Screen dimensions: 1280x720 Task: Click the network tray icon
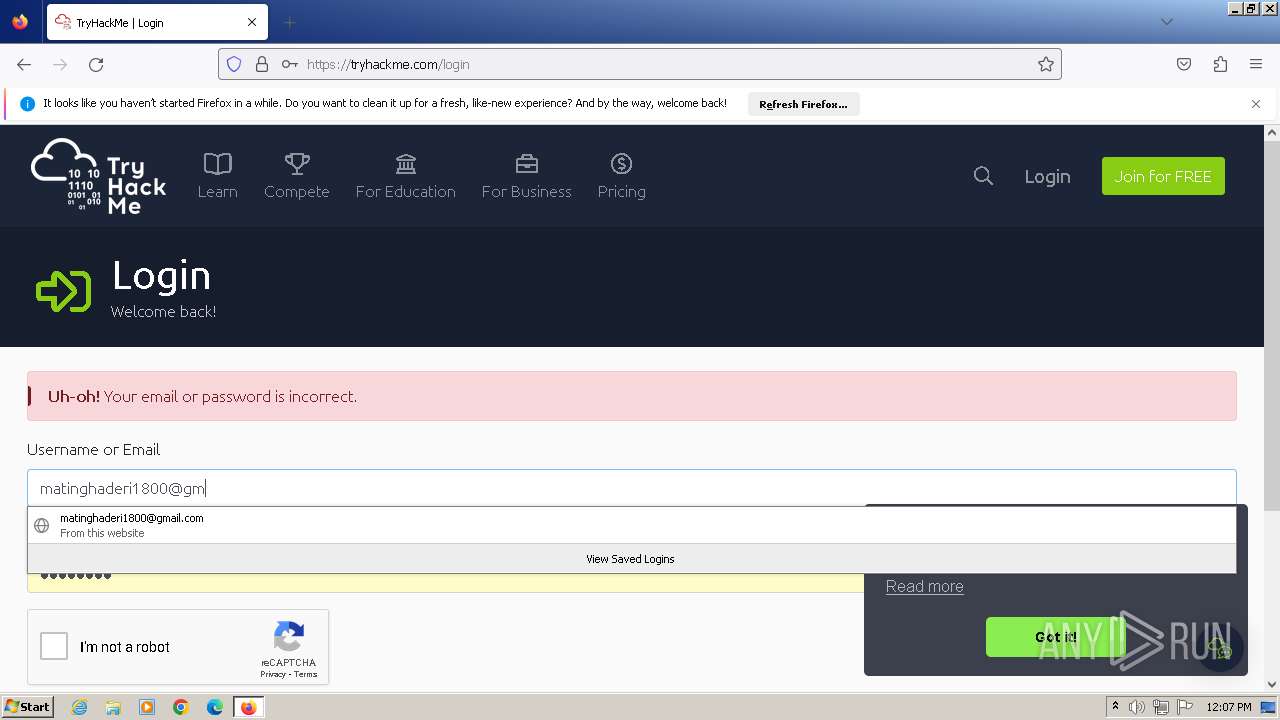[1161, 707]
